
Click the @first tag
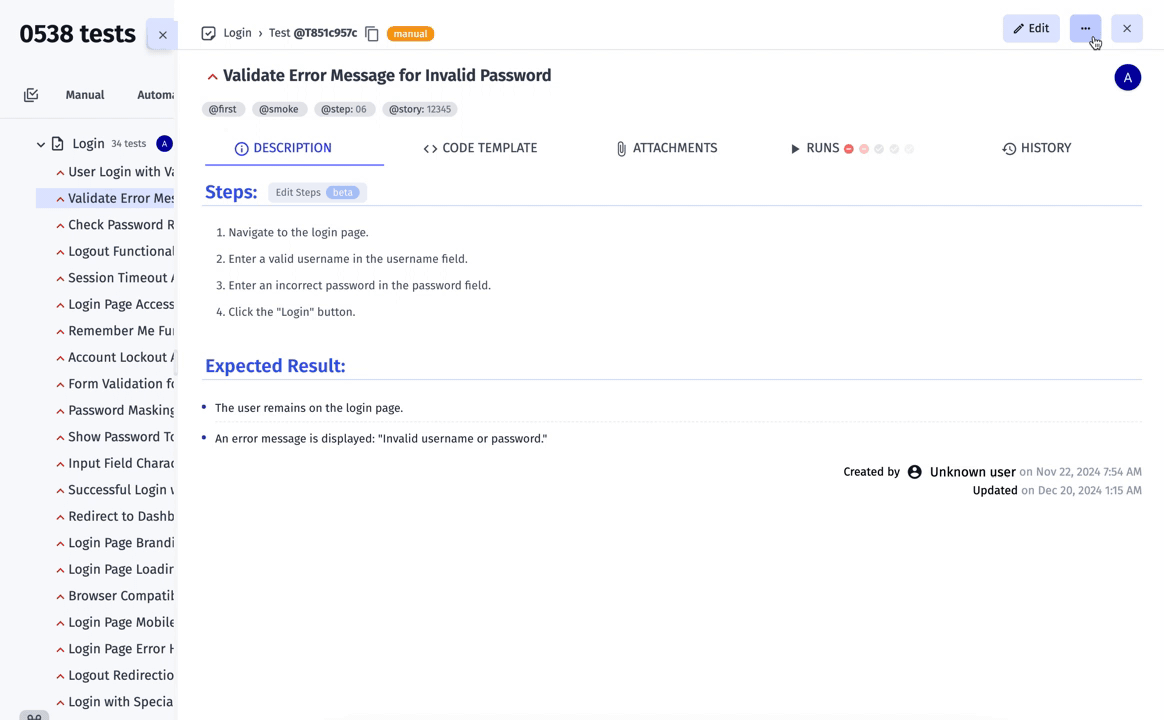coord(223,109)
